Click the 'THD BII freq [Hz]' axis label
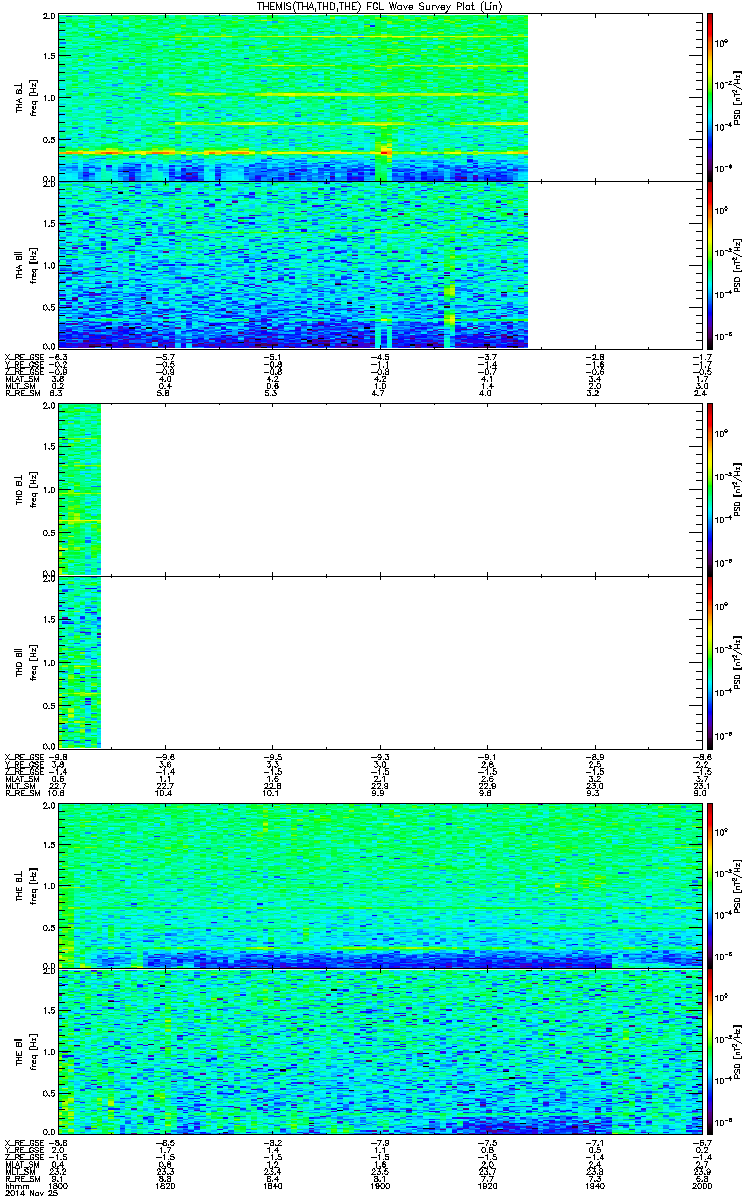The image size is (750, 1200). (x=26, y=661)
